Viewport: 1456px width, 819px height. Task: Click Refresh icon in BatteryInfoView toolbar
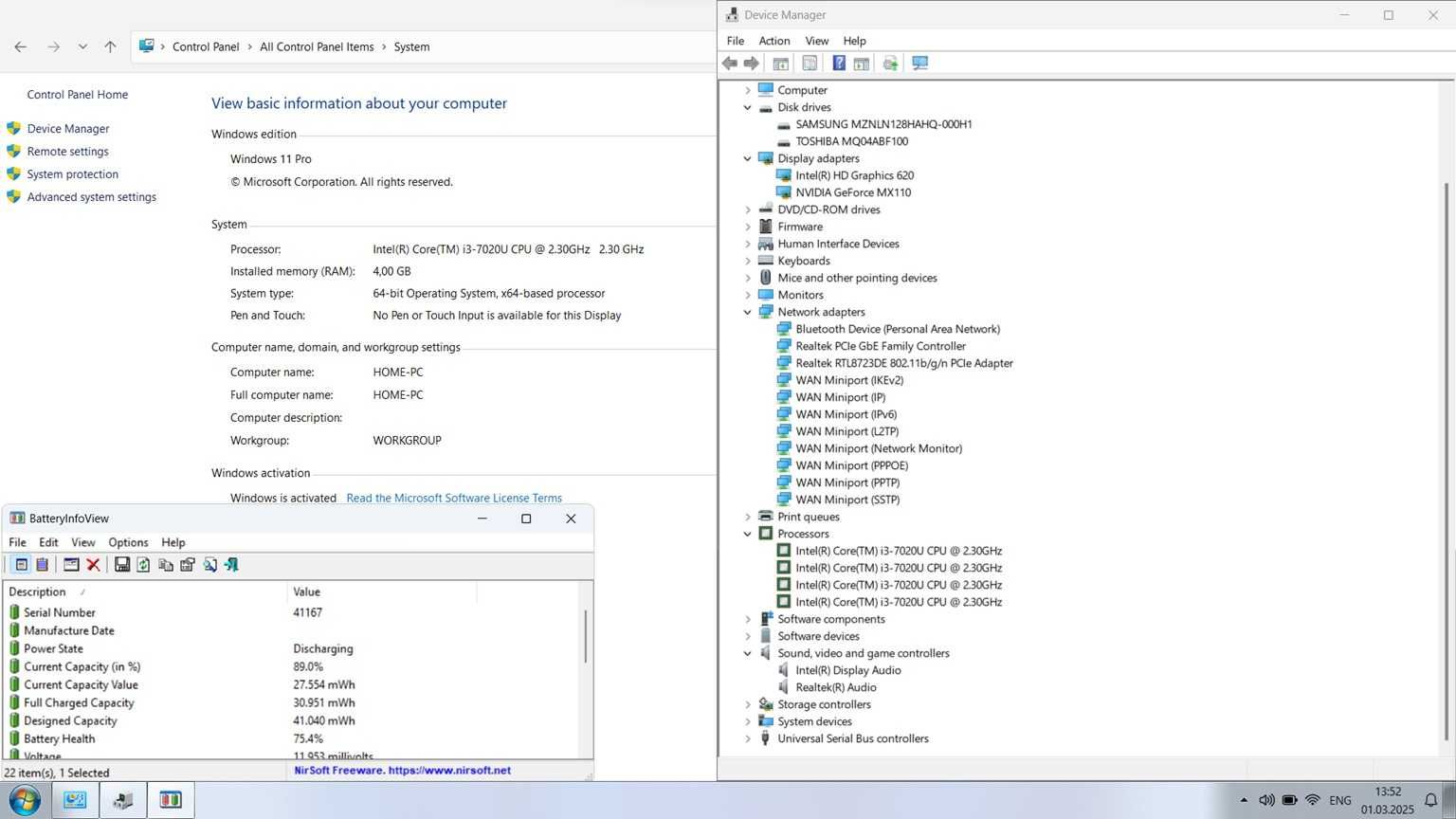[x=143, y=565]
